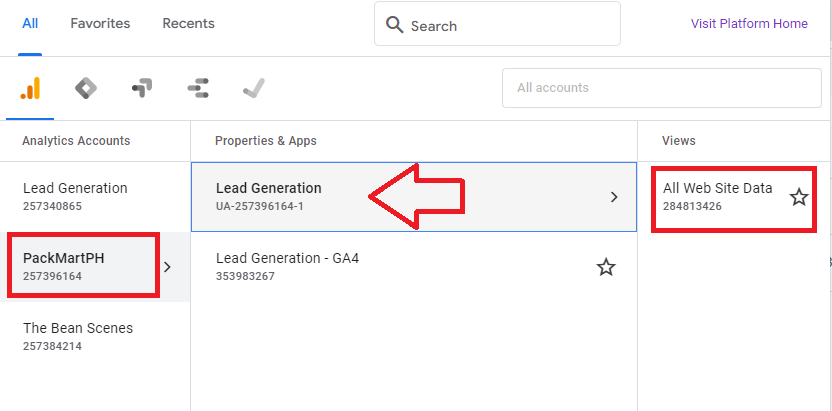Open the All accounts filter field
This screenshot has width=832, height=411.
pos(662,88)
